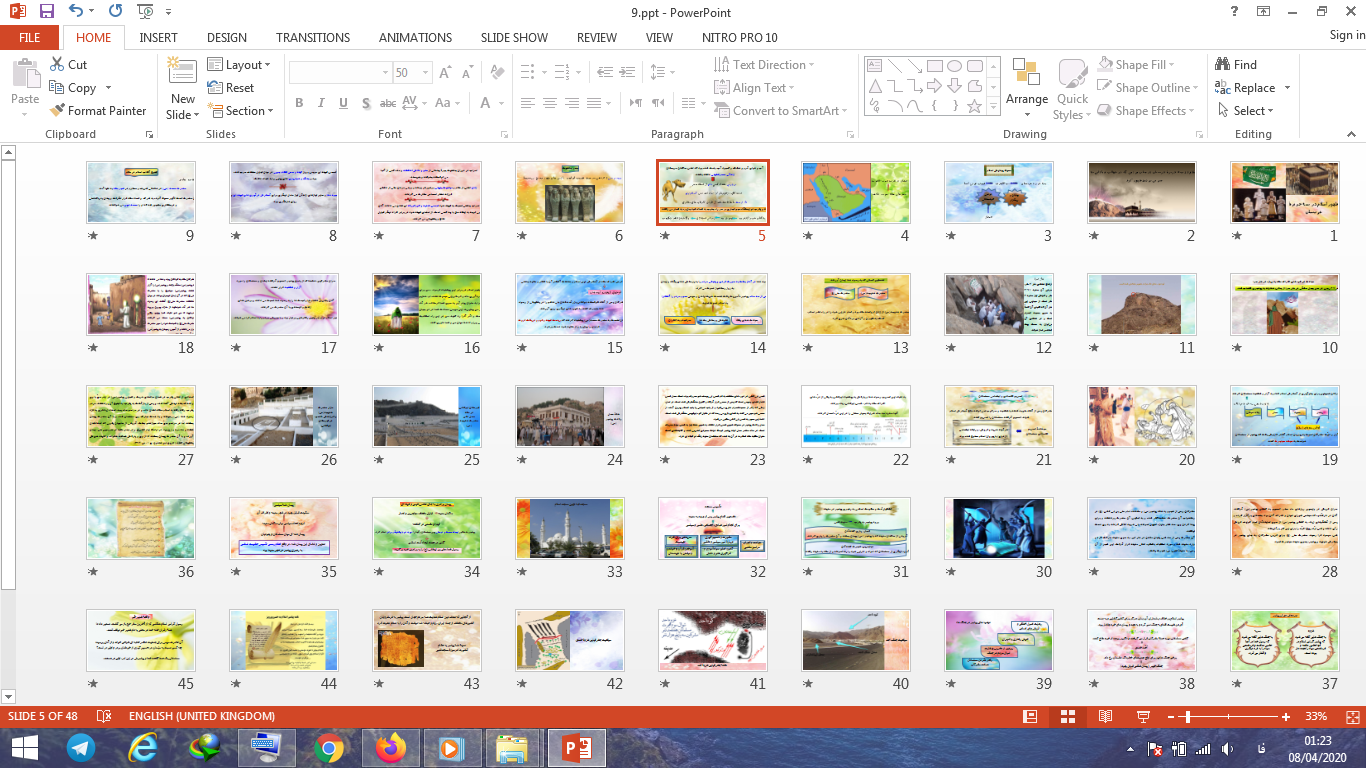Select slide 33 mosque thumbnail
This screenshot has width=1366, height=768.
(x=569, y=528)
